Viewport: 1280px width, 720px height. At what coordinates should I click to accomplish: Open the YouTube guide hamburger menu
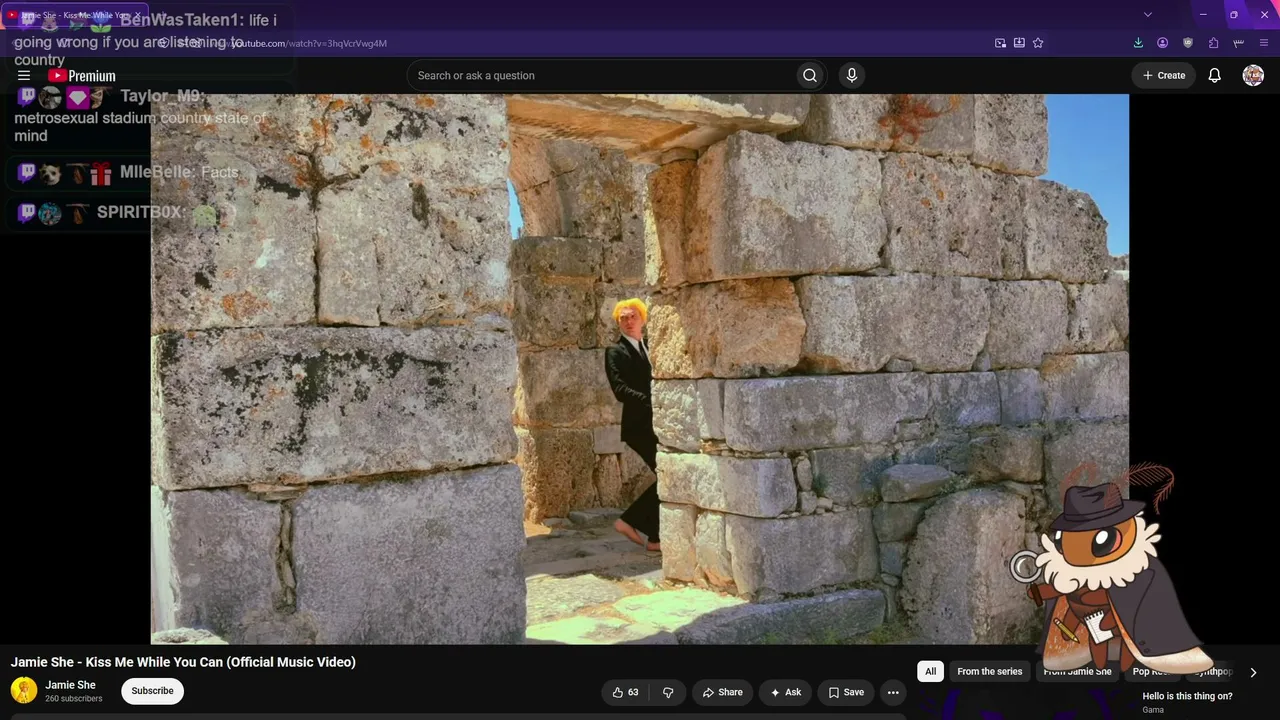point(24,75)
